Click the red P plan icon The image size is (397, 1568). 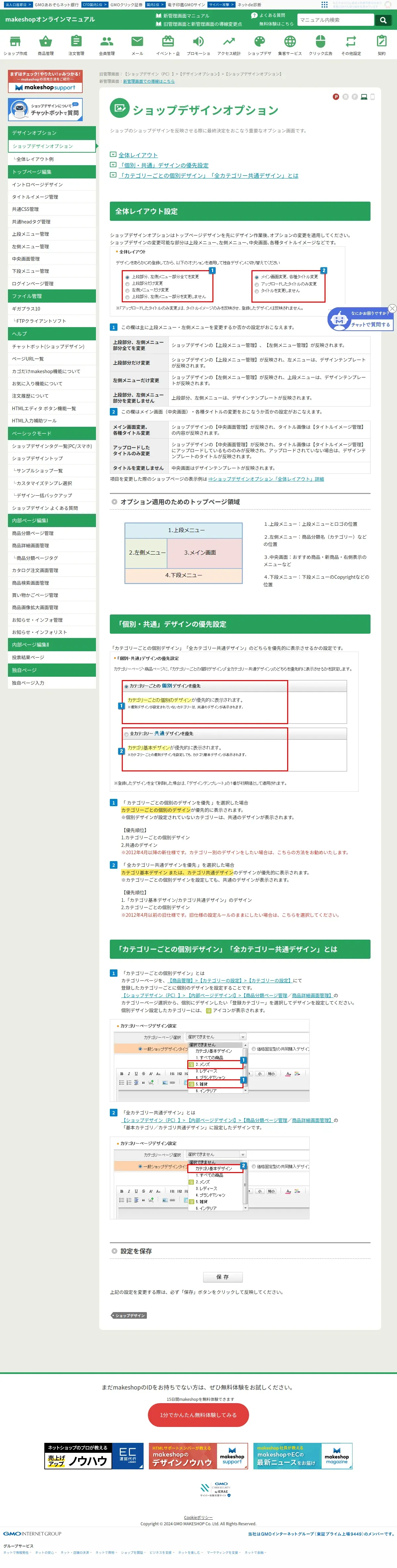pyautogui.click(x=335, y=97)
